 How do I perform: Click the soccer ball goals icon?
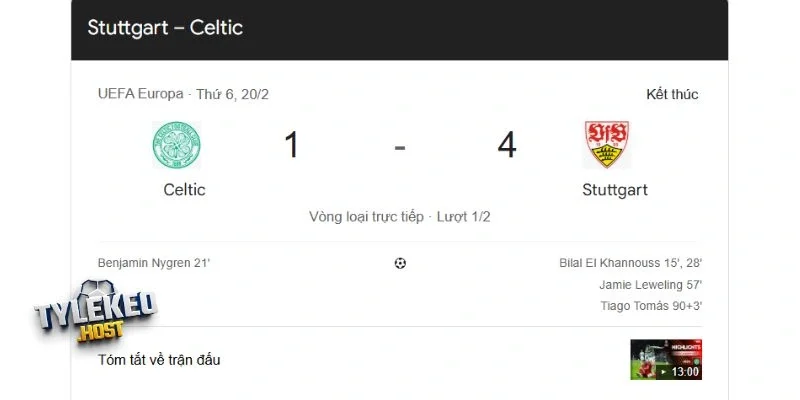pyautogui.click(x=400, y=264)
